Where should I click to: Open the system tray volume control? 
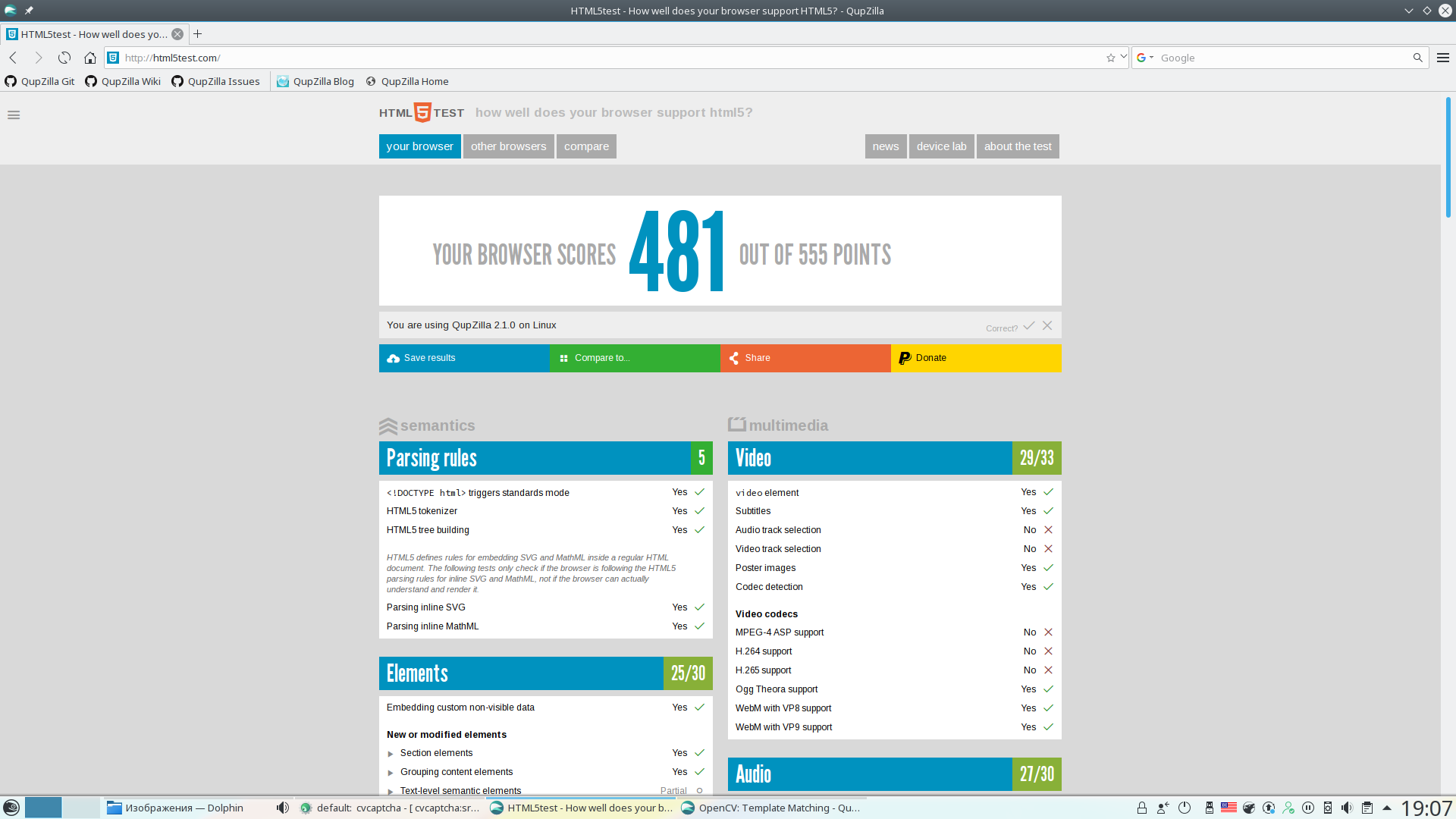click(x=1347, y=808)
